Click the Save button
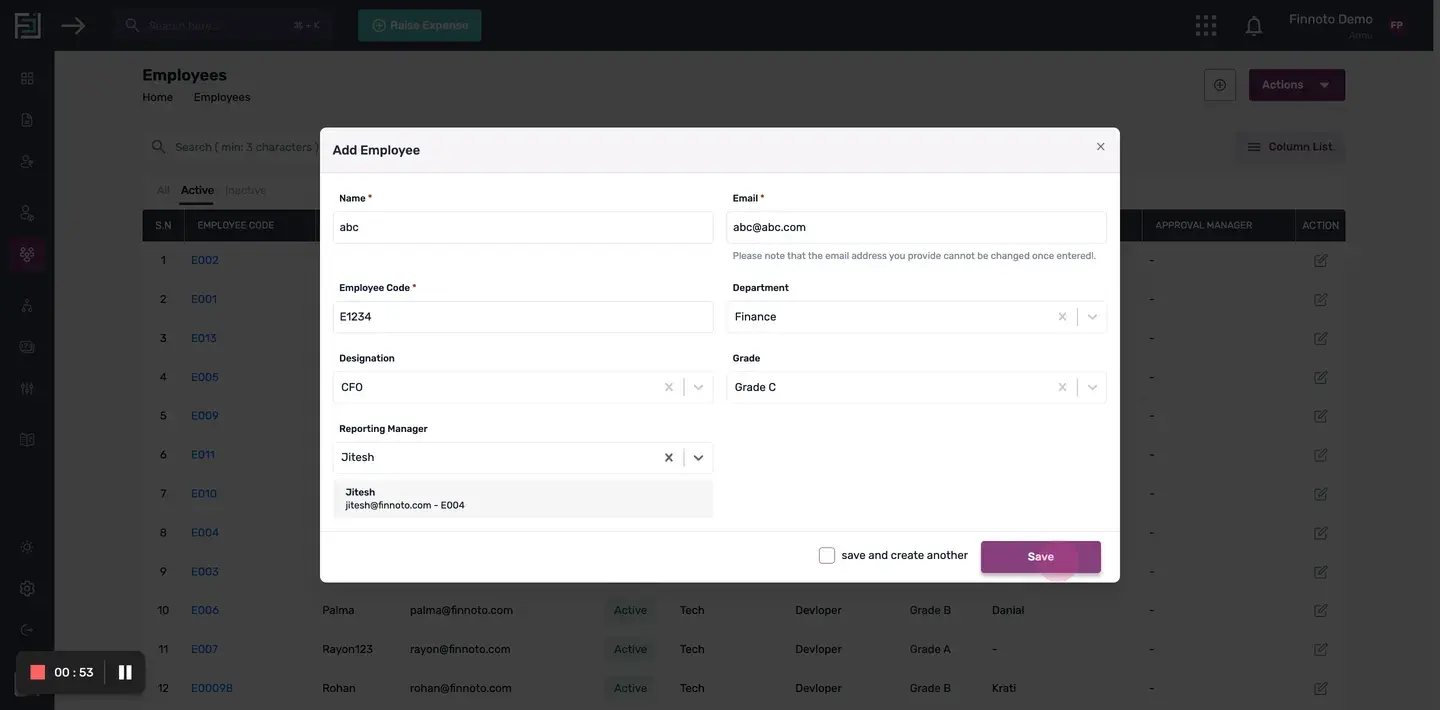The width and height of the screenshot is (1440, 710). click(x=1041, y=557)
